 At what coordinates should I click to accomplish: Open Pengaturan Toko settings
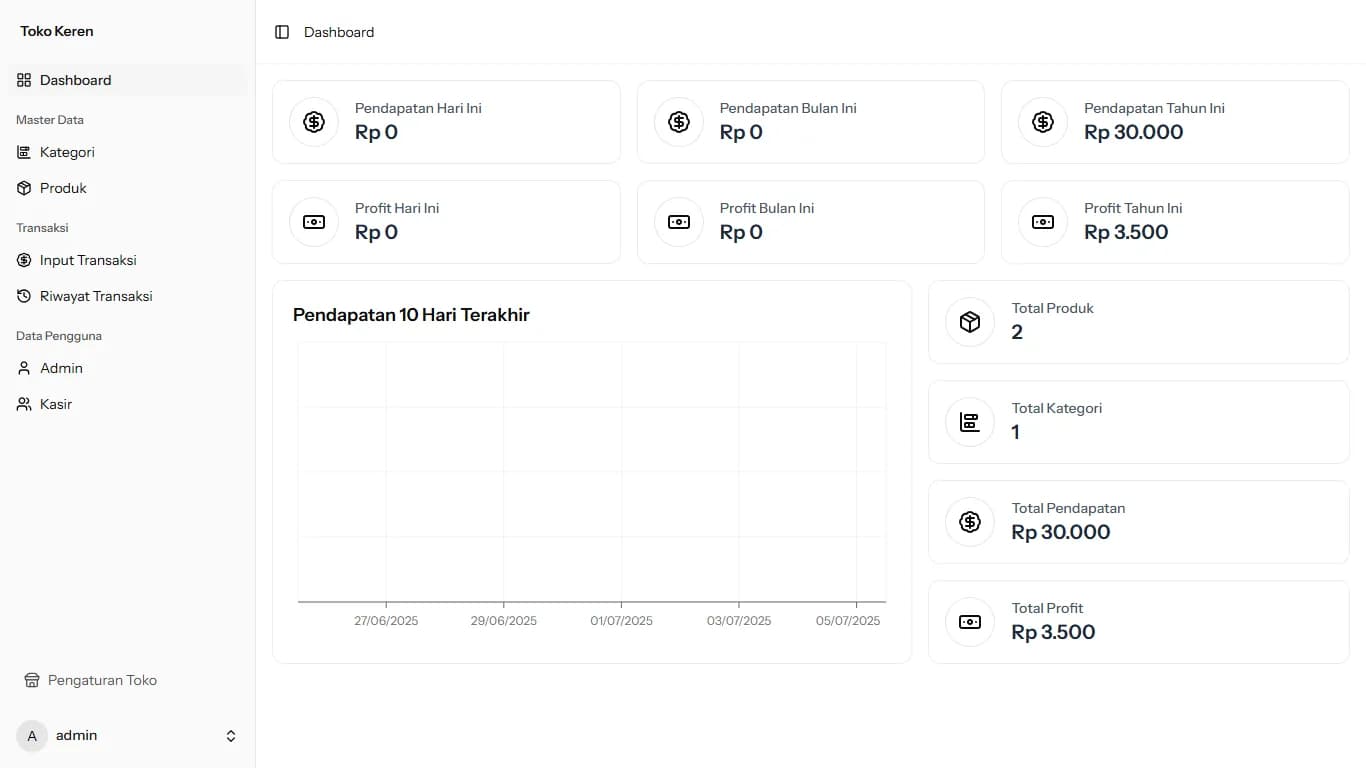102,680
